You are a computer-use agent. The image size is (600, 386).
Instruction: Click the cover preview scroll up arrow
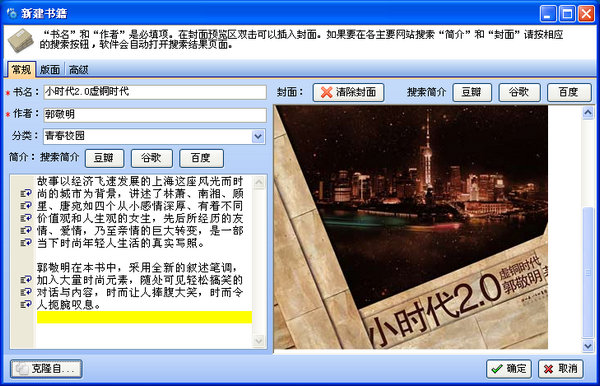pyautogui.click(x=588, y=112)
